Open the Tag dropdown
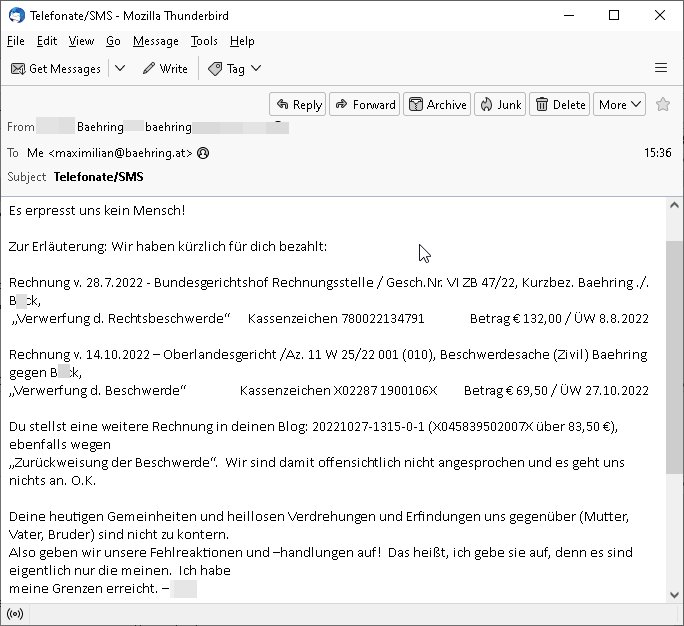The height and width of the screenshot is (626, 684). (235, 69)
